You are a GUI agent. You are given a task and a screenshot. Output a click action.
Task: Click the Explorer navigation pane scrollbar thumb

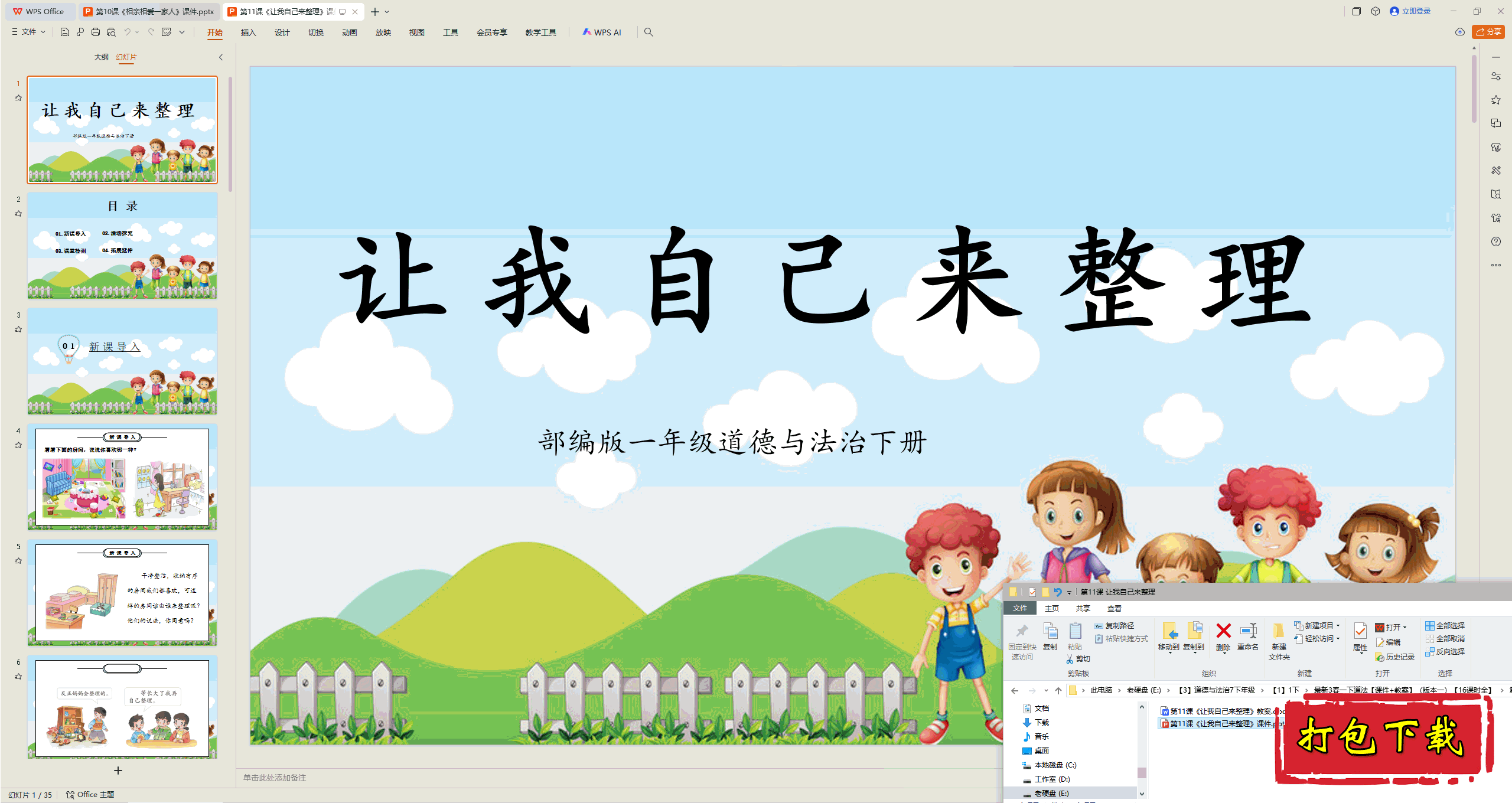pyautogui.click(x=1142, y=772)
